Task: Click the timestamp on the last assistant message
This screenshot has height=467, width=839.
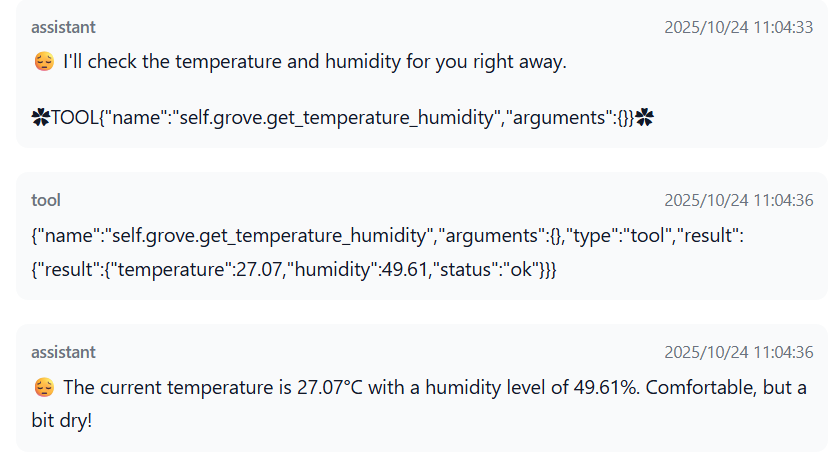Action: pos(738,352)
